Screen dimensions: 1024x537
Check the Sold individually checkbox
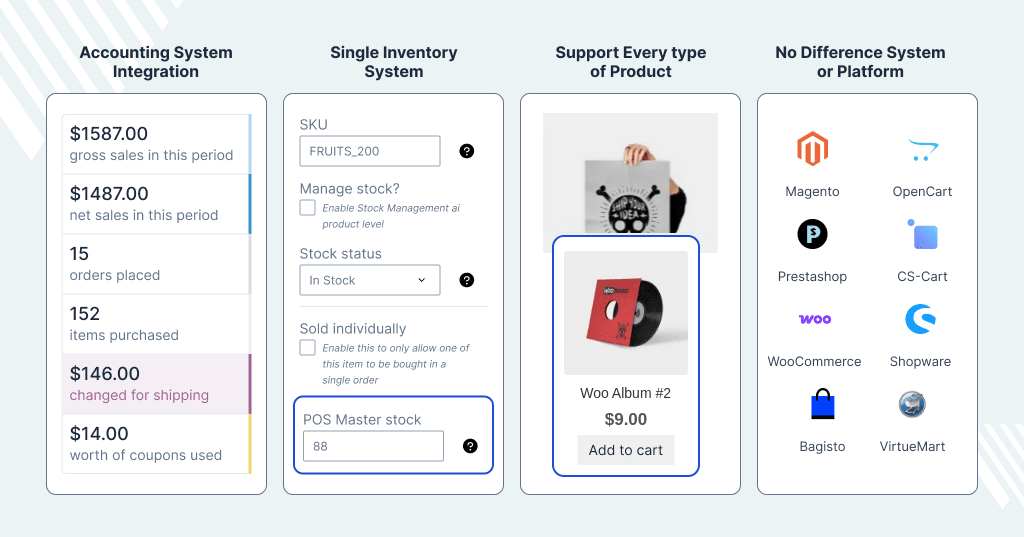pos(308,348)
